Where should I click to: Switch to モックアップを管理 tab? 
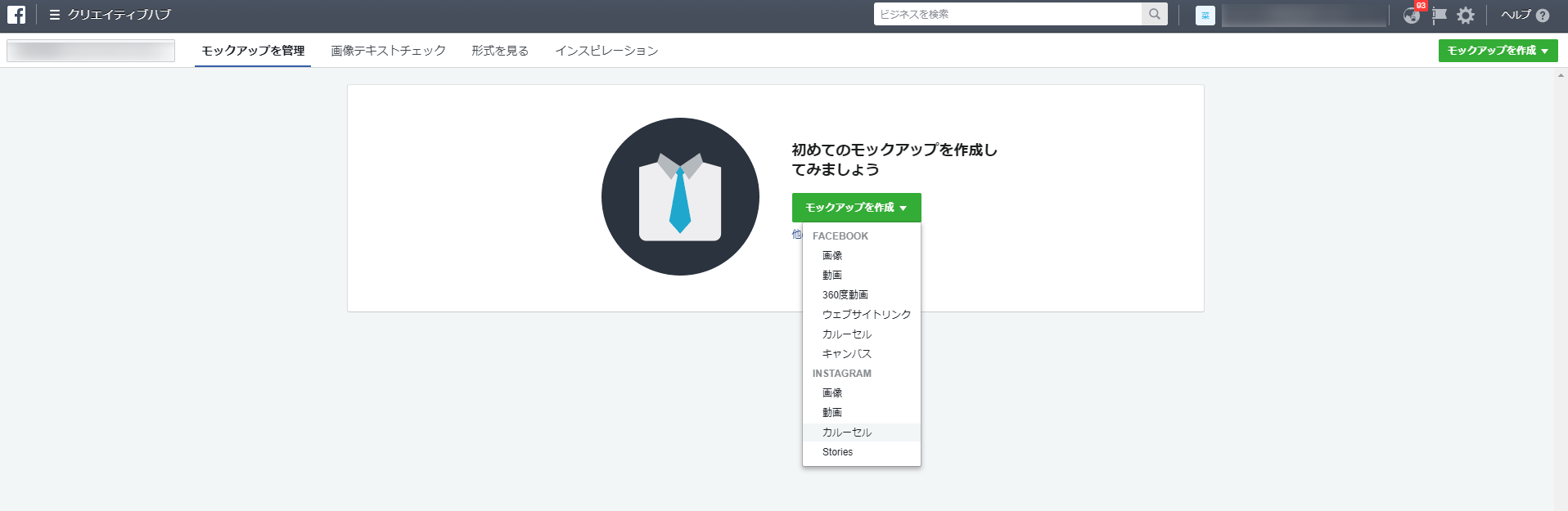pyautogui.click(x=253, y=51)
